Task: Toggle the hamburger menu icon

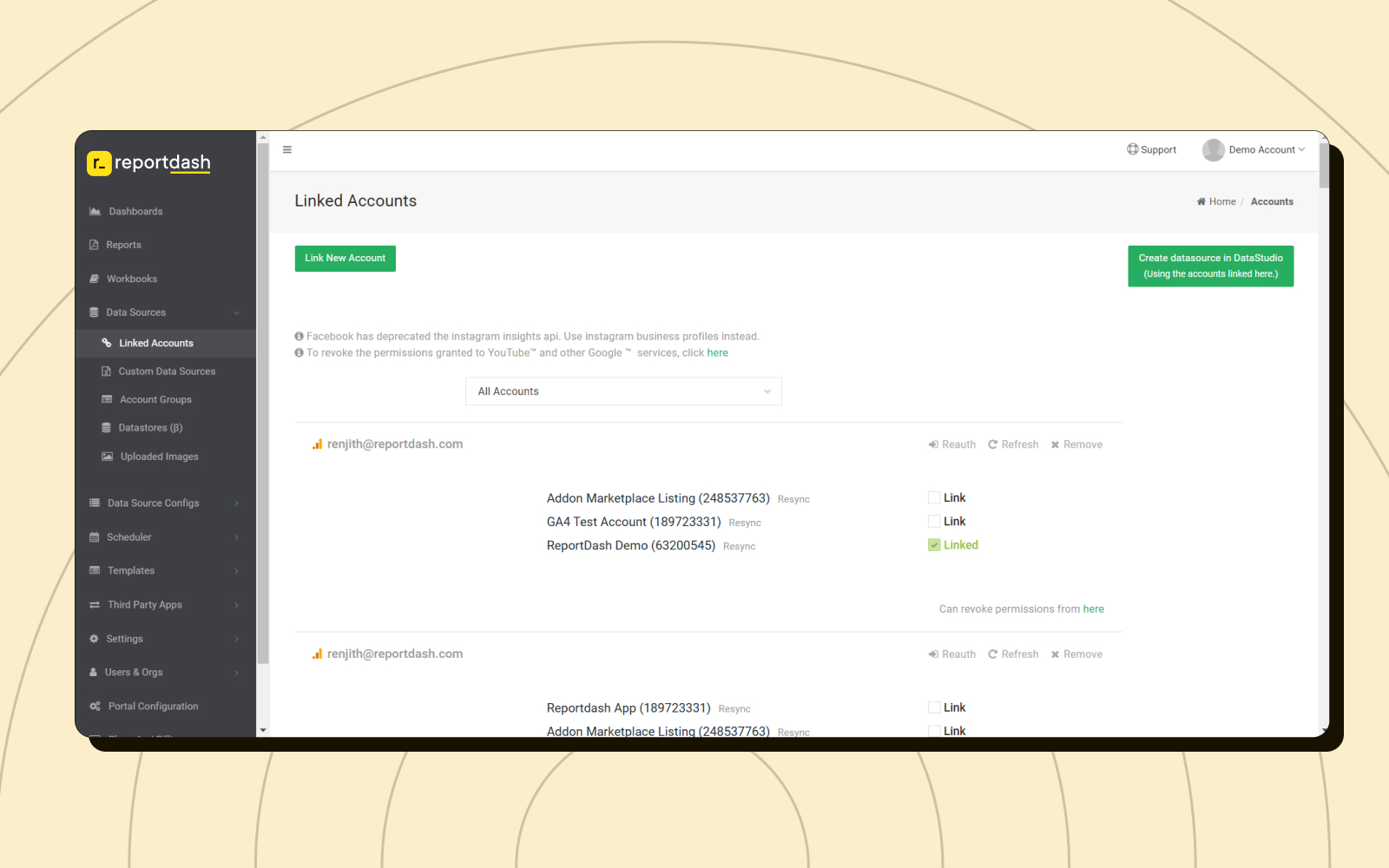Action: click(287, 150)
